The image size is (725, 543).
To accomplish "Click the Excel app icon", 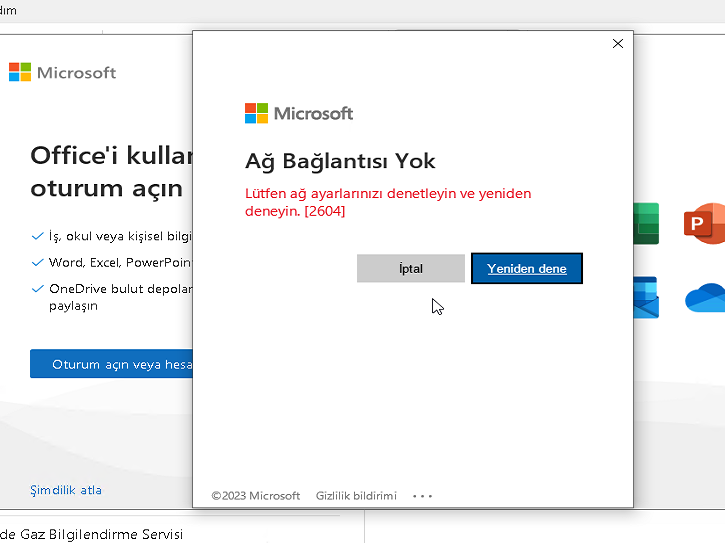I will pyautogui.click(x=646, y=223).
